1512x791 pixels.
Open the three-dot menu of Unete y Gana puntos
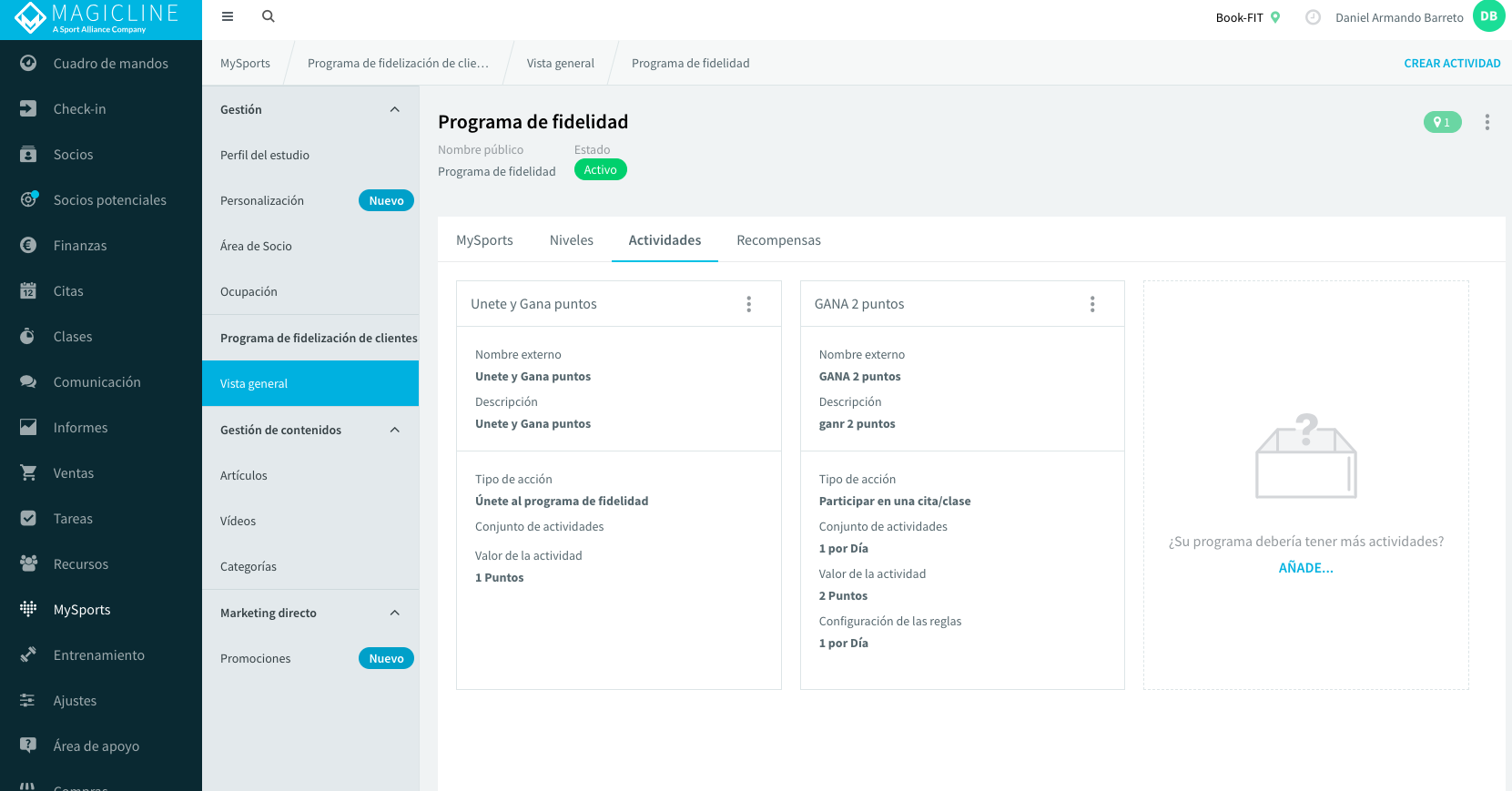tap(749, 304)
